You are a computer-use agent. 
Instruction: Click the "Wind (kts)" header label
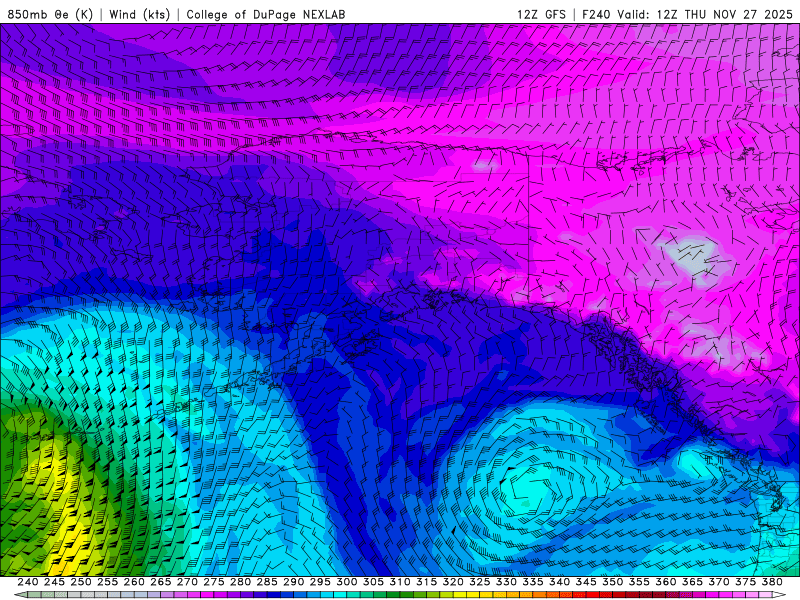click(139, 14)
